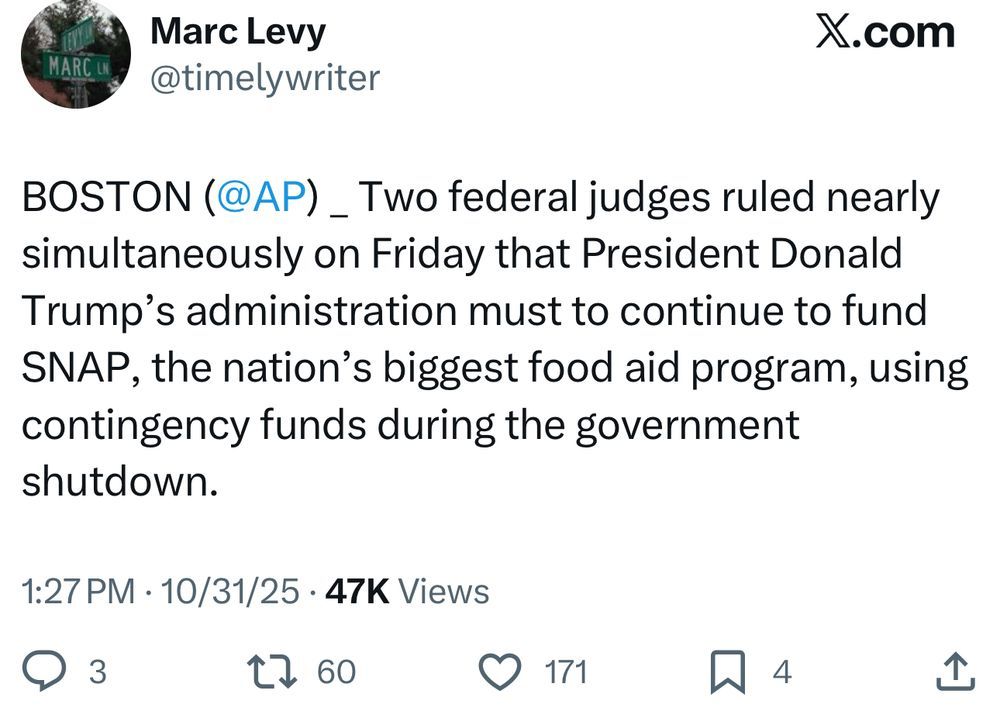Click the 1:27 PM timestamp
The width and height of the screenshot is (1000, 705).
click(77, 591)
